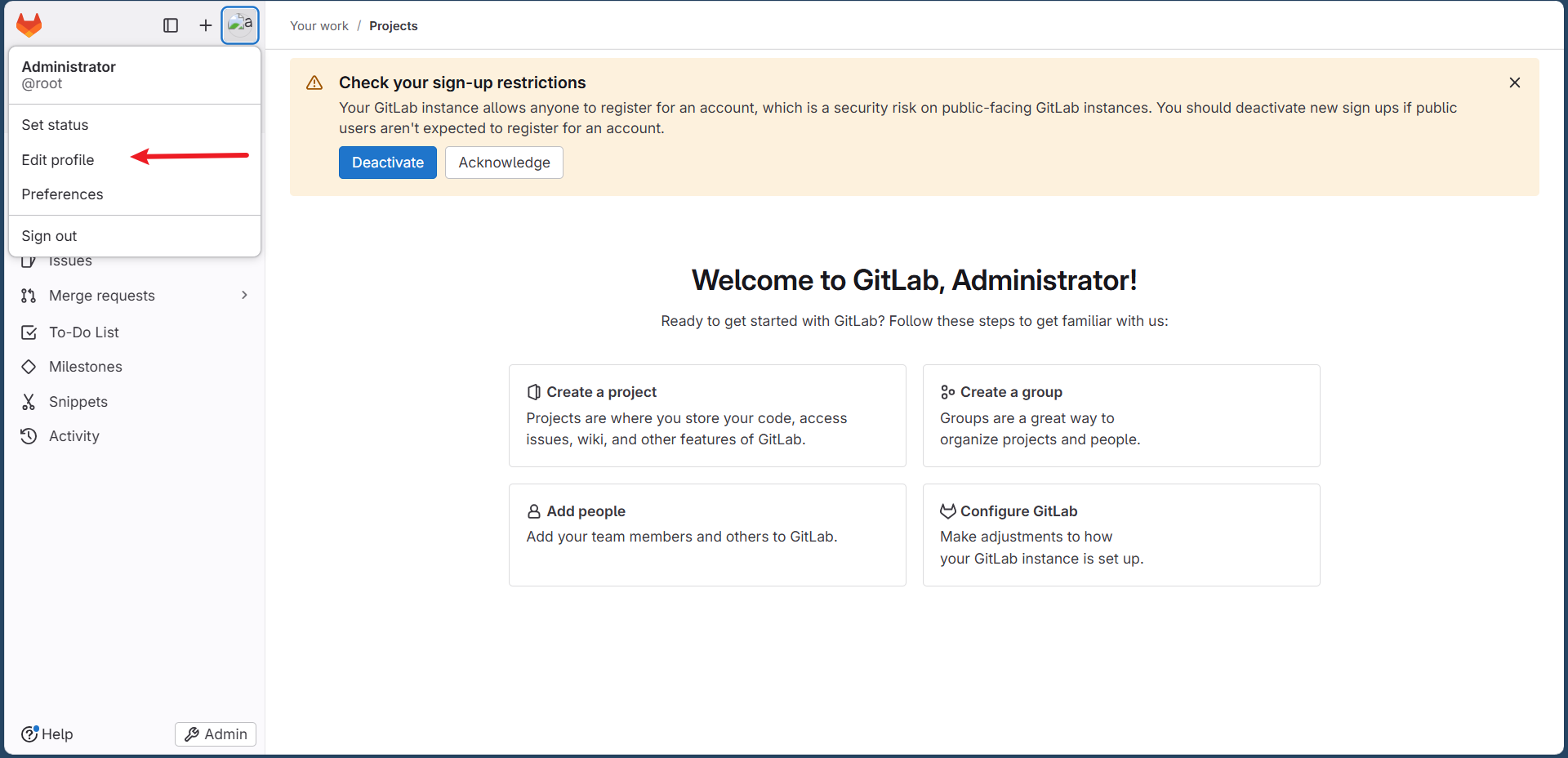Open the Admin area button
Viewport: 1568px width, 758px height.
[216, 734]
